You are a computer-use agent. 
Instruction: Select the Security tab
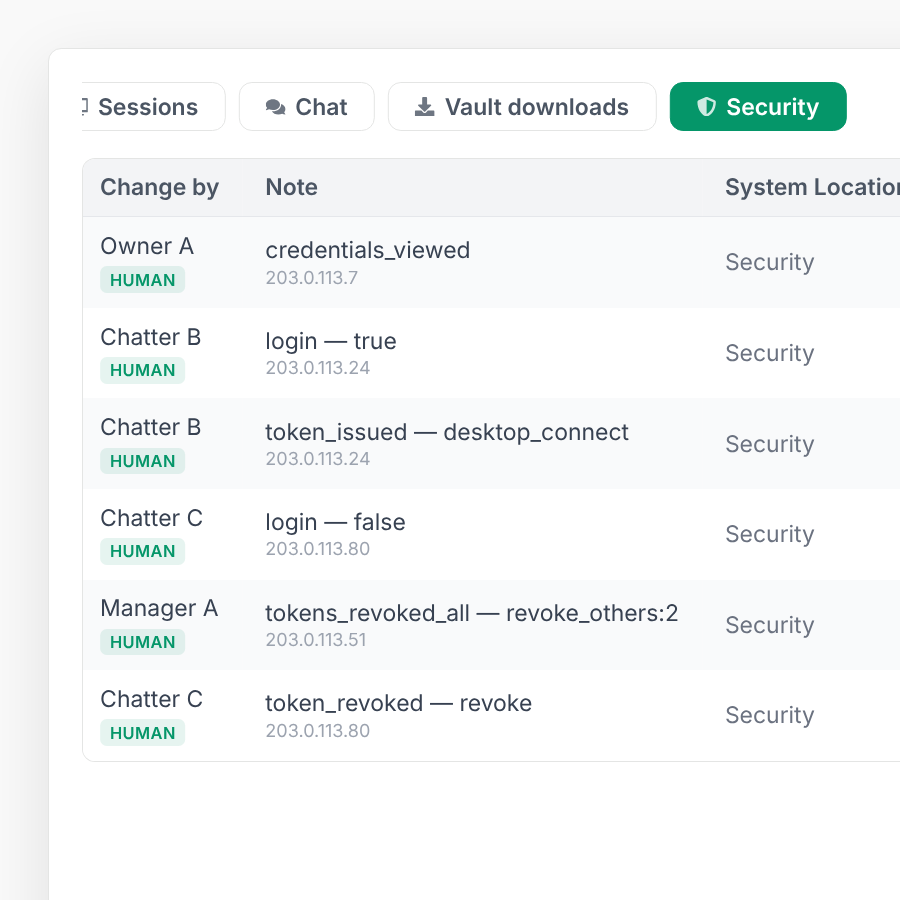tap(758, 107)
